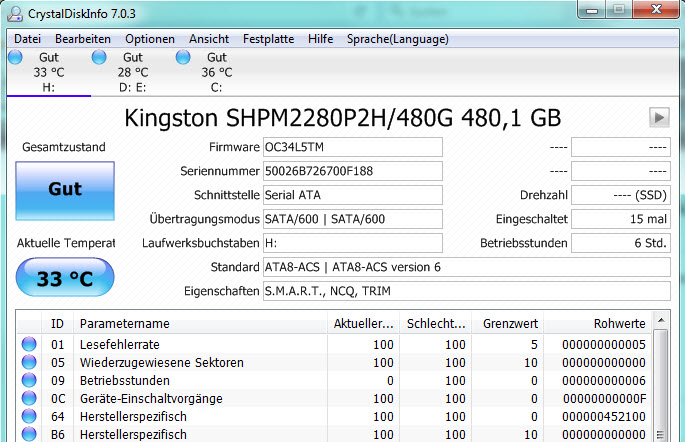Select Herstellerspezifisch text in row B6
685x442 pixels.
coord(133,435)
